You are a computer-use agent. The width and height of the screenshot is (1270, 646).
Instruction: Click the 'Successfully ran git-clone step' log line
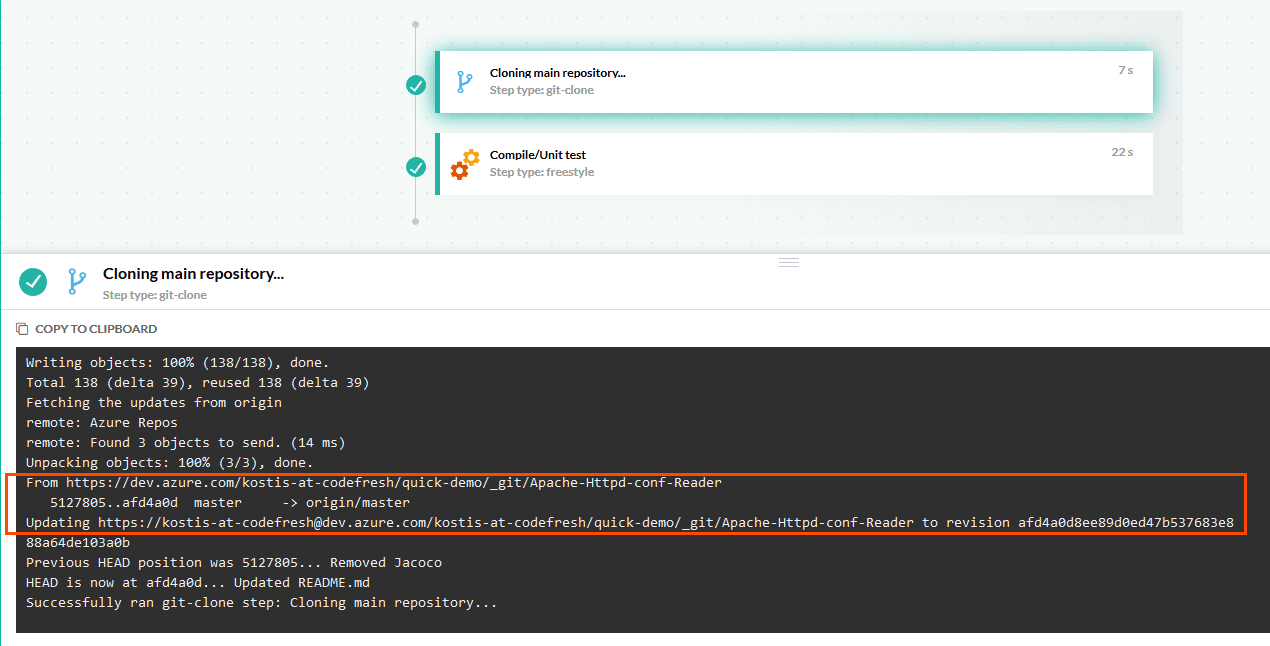click(x=261, y=602)
